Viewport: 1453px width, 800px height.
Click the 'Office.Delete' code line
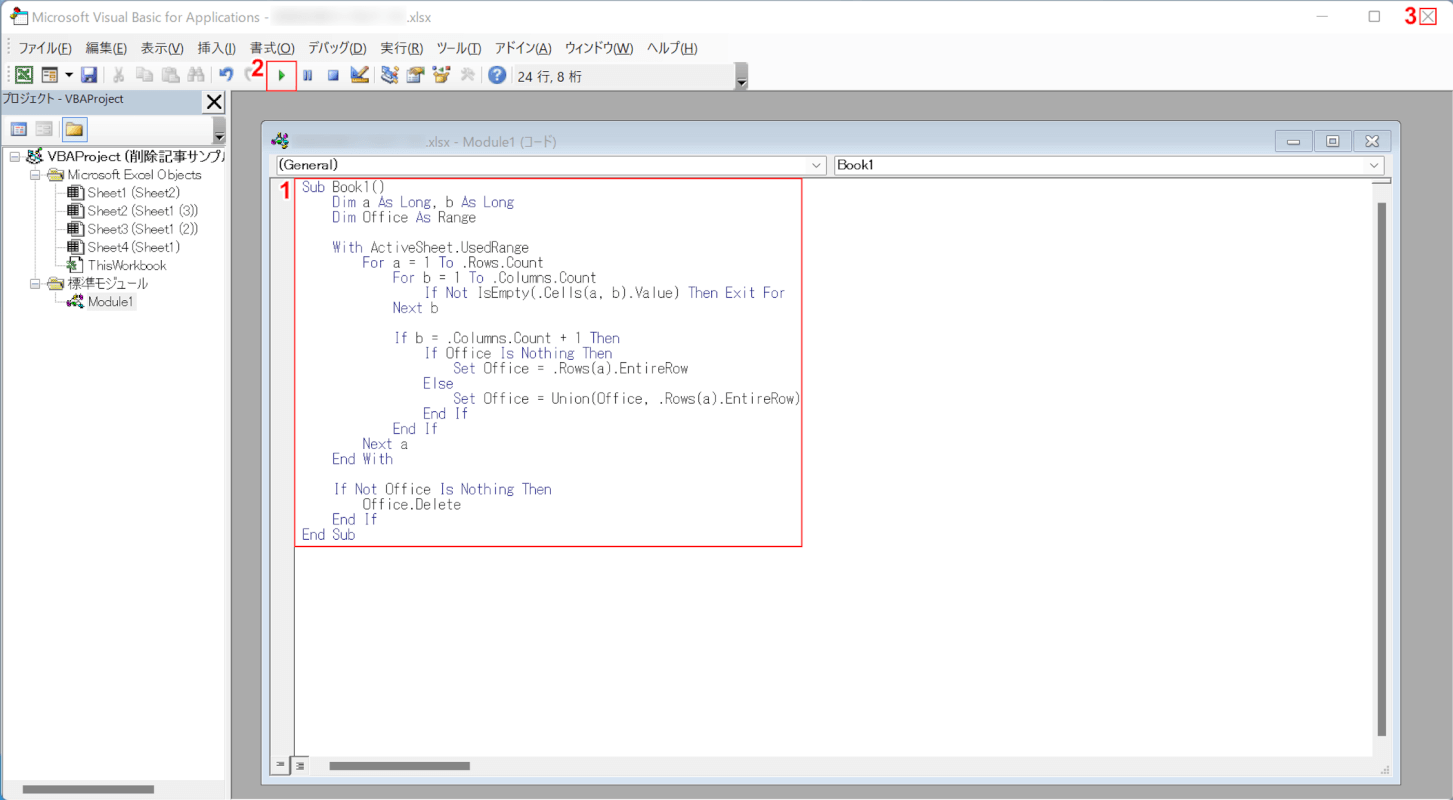pos(411,505)
